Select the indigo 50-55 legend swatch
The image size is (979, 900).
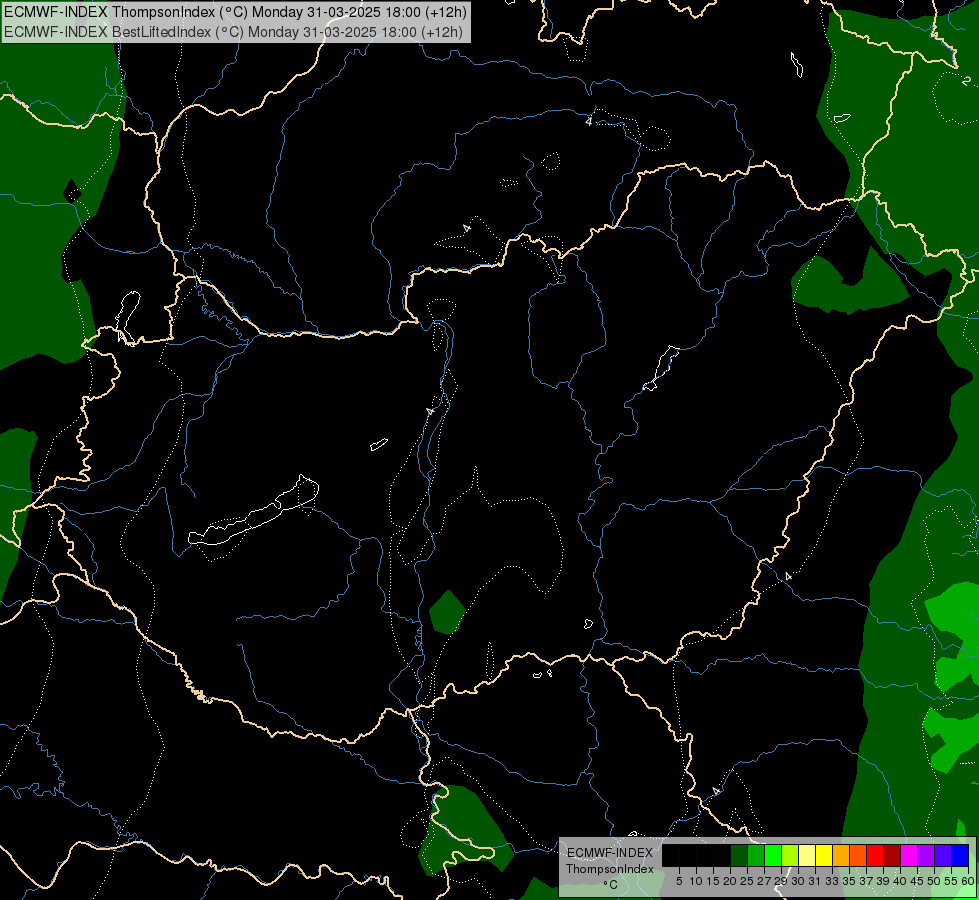coord(943,855)
